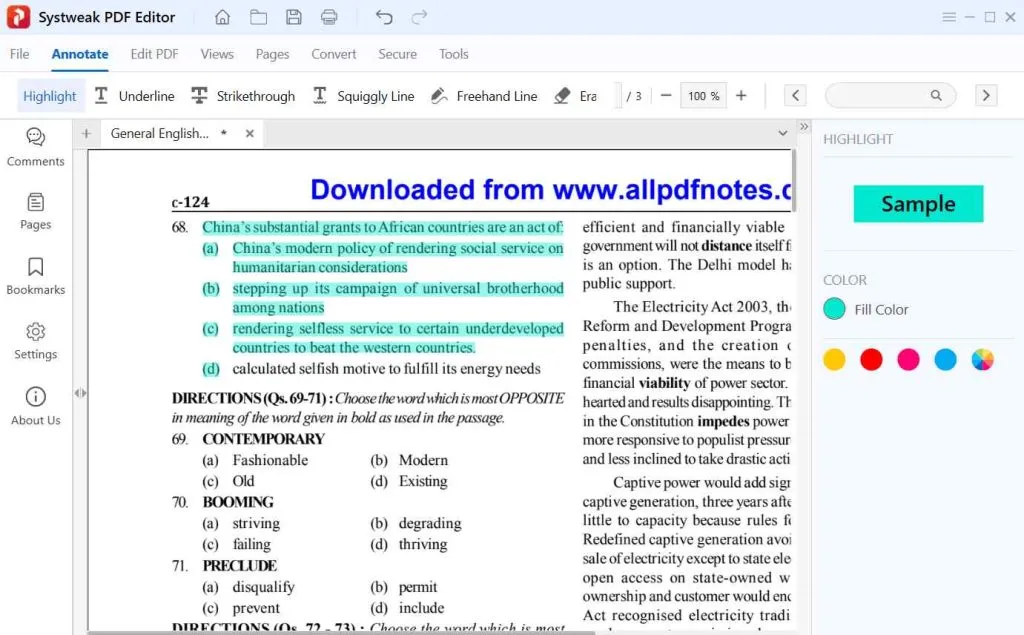
Task: Select the Squiggly Line tool
Action: (x=363, y=96)
